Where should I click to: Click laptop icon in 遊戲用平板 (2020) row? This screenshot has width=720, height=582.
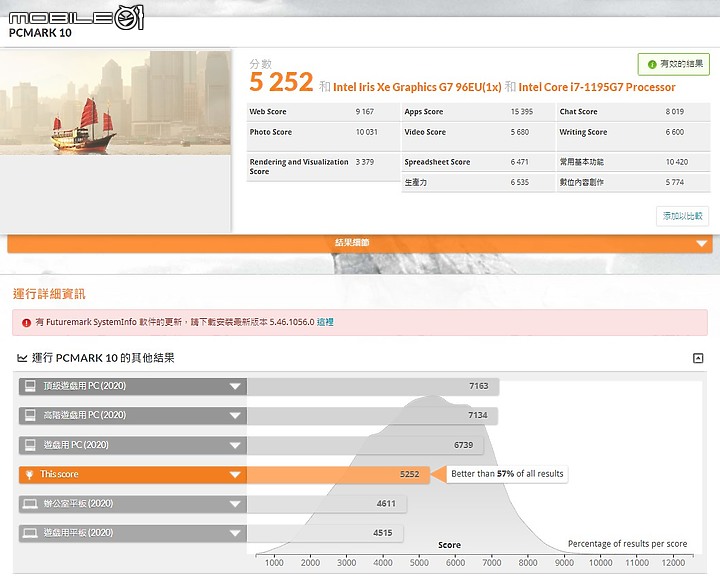[x=30, y=533]
